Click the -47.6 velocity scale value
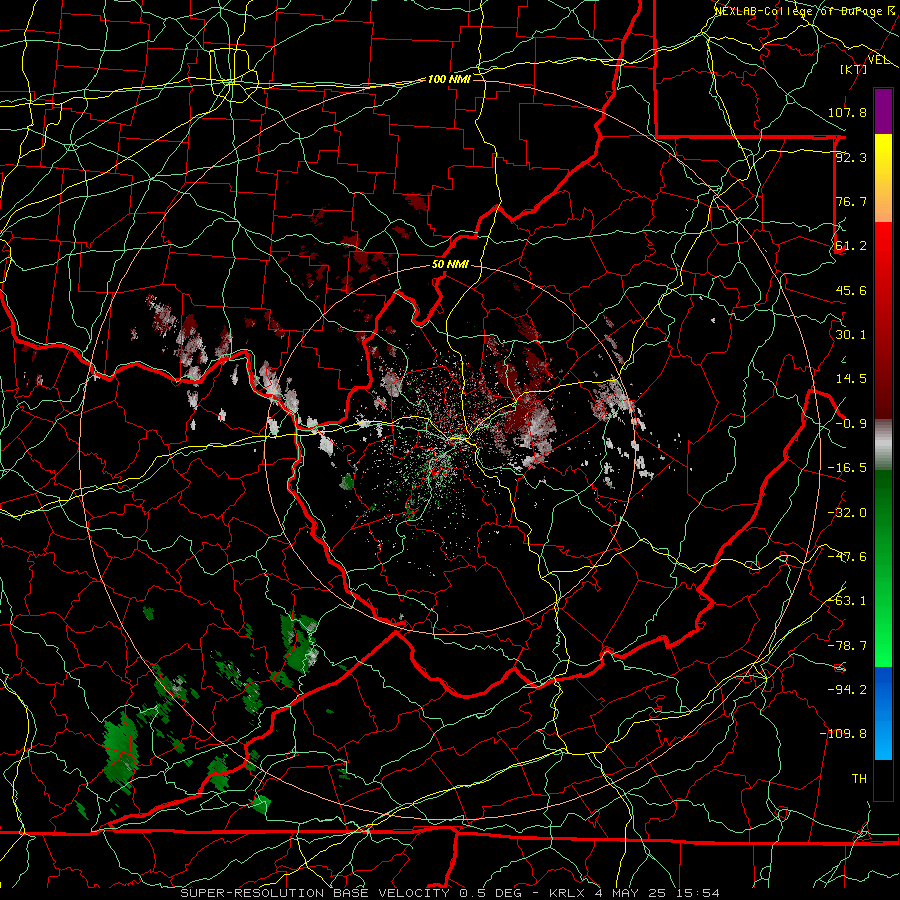The height and width of the screenshot is (900, 900). (x=847, y=557)
